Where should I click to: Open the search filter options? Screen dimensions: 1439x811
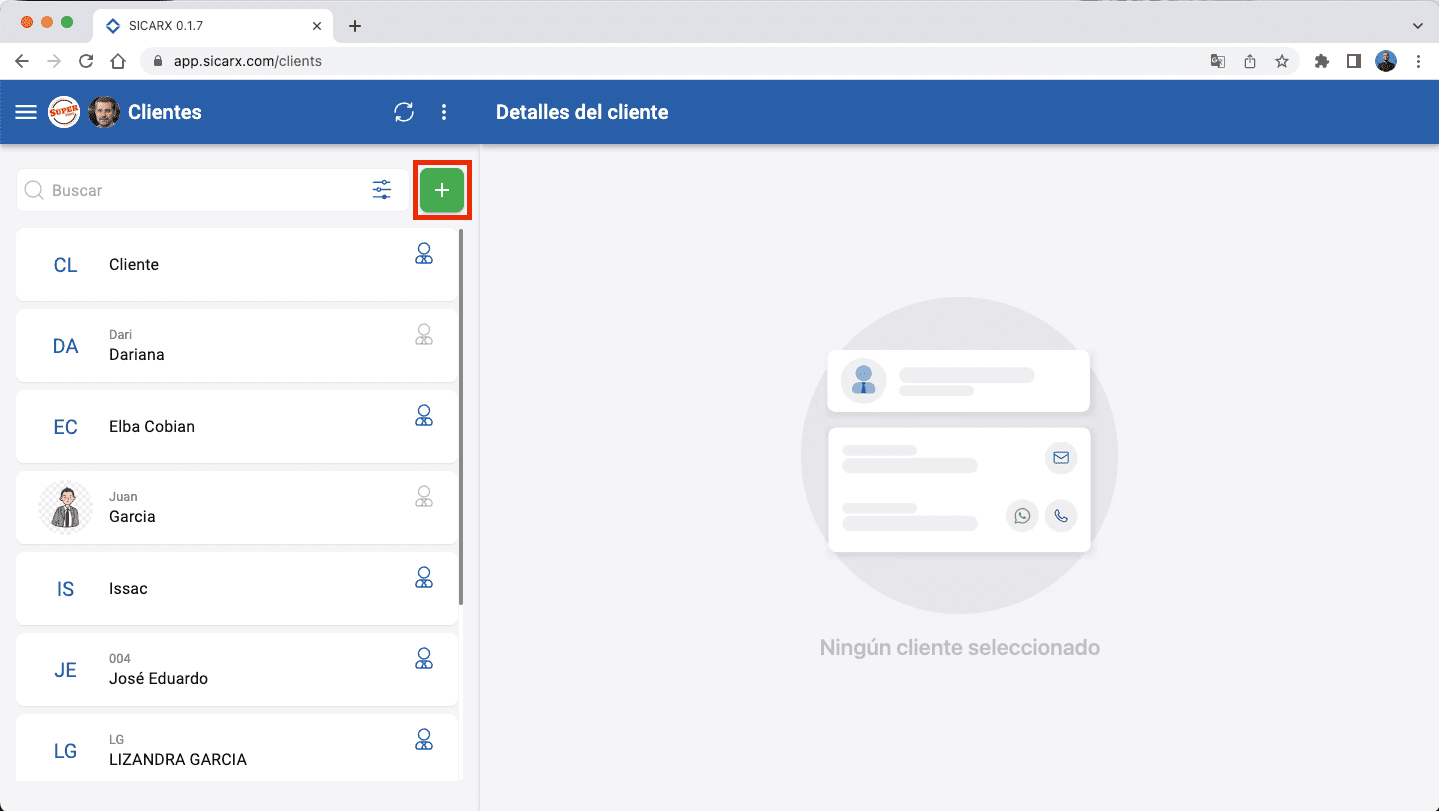click(381, 189)
